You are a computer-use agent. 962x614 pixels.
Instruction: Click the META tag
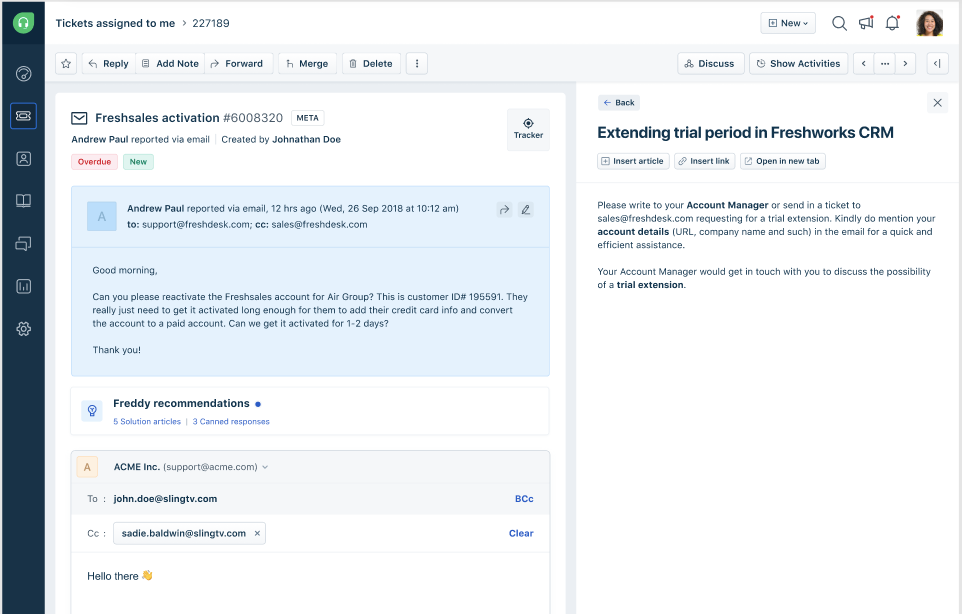tap(307, 118)
